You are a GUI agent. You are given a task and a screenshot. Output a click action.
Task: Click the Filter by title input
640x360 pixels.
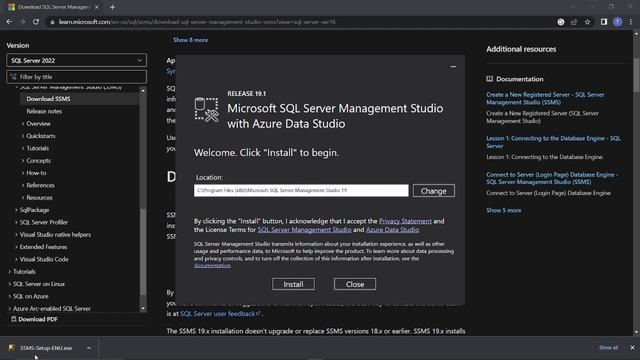point(76,77)
